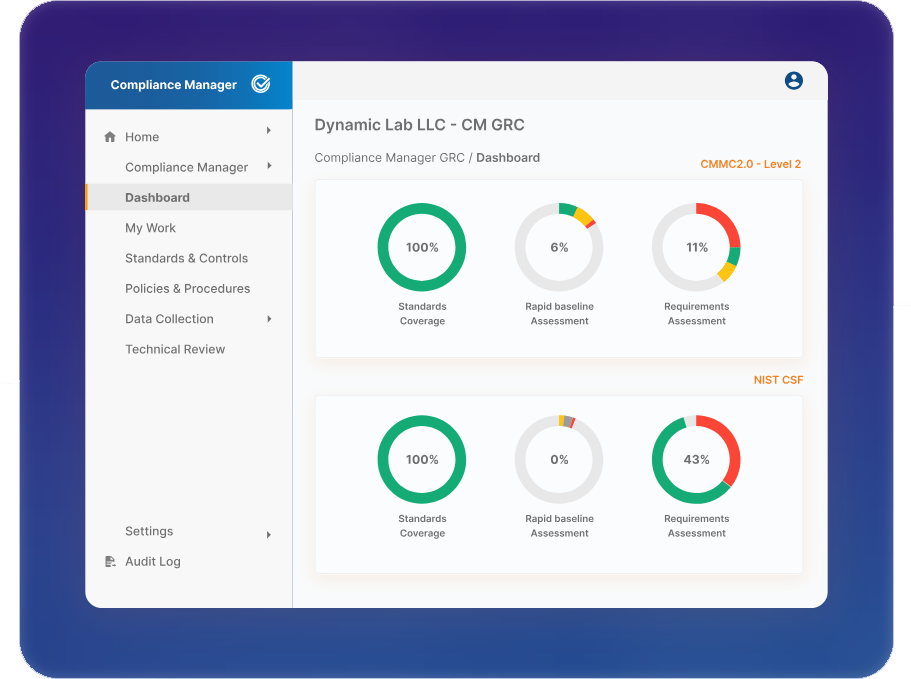Click the 11% Requirements Assessment chart
Viewport: 911px width, 679px height.
point(696,247)
